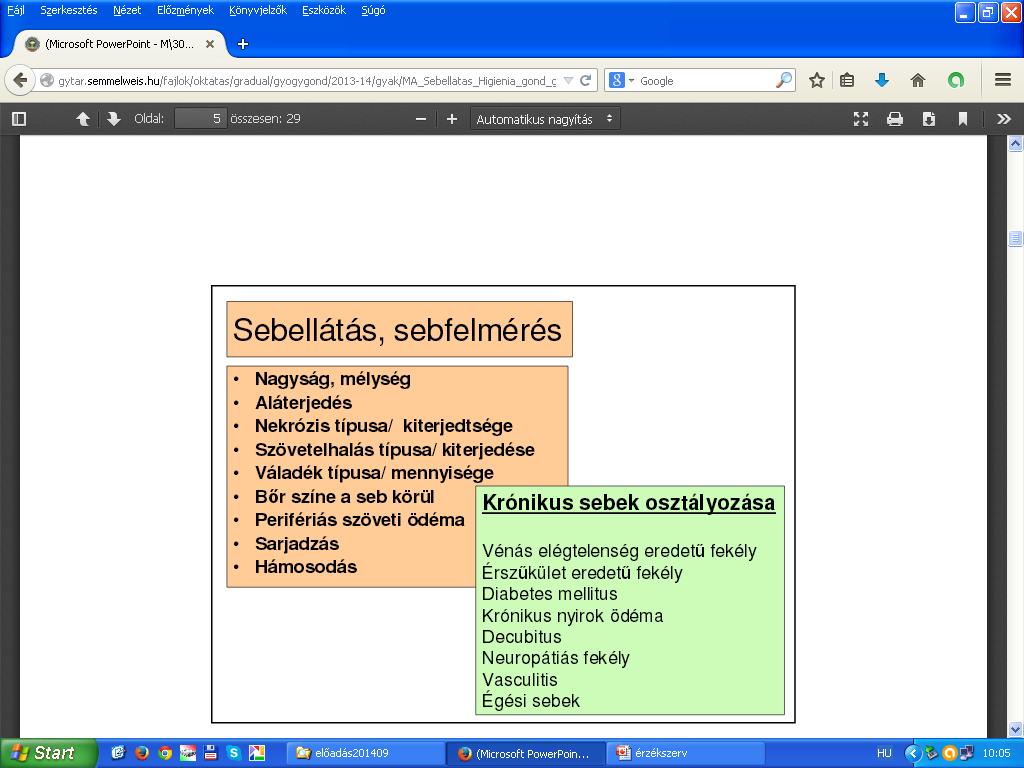
Task: Select the Microsoft PowerPoint browser tab
Action: (x=120, y=44)
